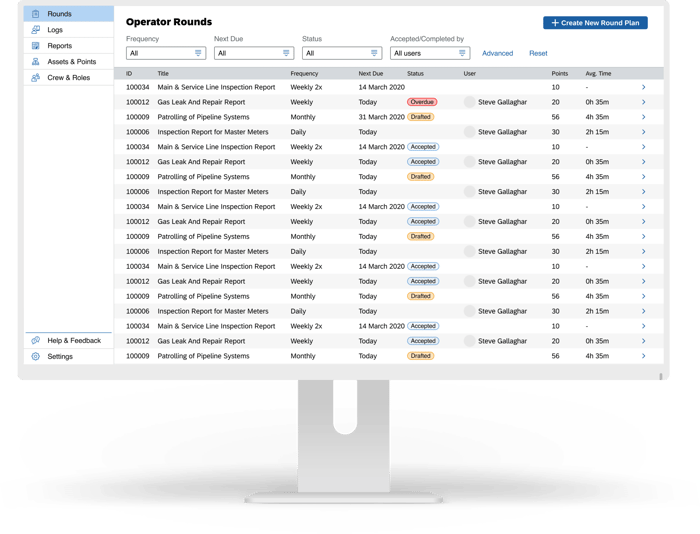700x534 pixels.
Task: Open the Accepted/Completed by users dropdown
Action: [429, 53]
